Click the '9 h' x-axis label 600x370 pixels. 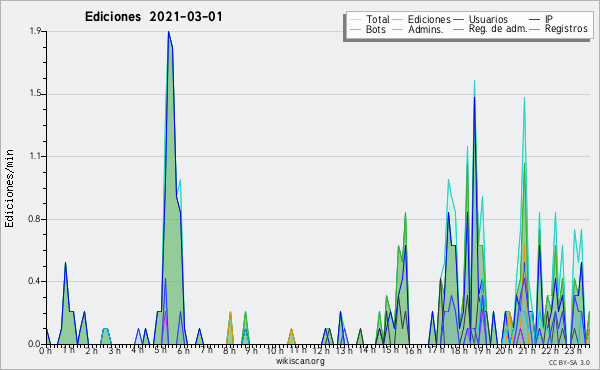251,350
